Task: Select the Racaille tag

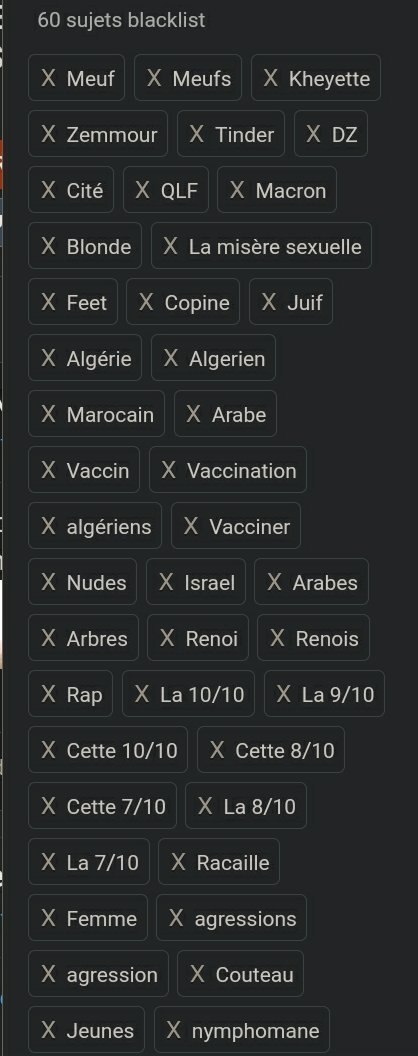Action: [219, 861]
